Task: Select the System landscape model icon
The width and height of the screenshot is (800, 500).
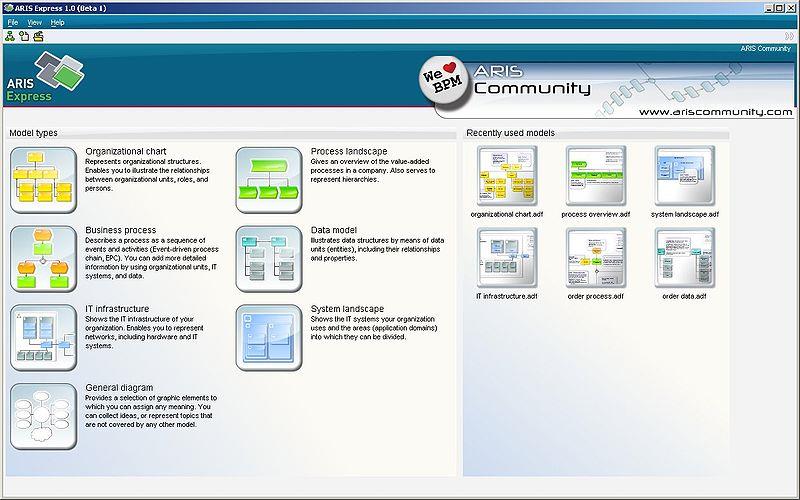Action: 269,337
